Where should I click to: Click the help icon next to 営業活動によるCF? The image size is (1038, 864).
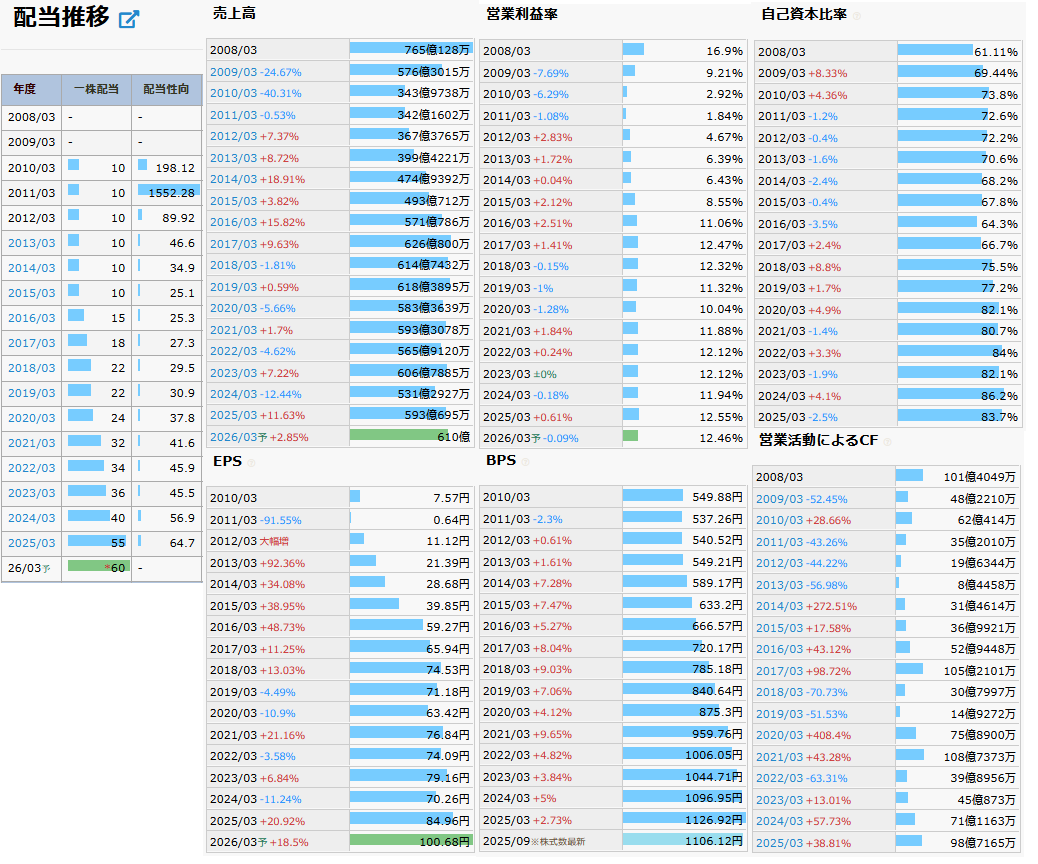coord(886,441)
